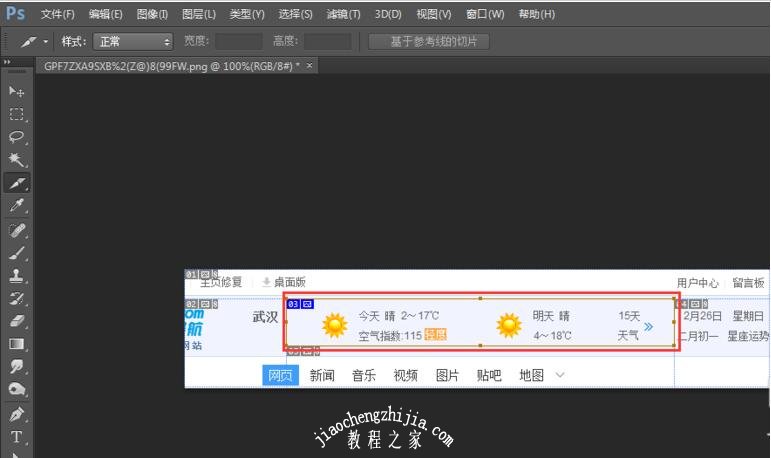The height and width of the screenshot is (458, 771).
Task: Select the History Brush tool
Action: [x=16, y=298]
